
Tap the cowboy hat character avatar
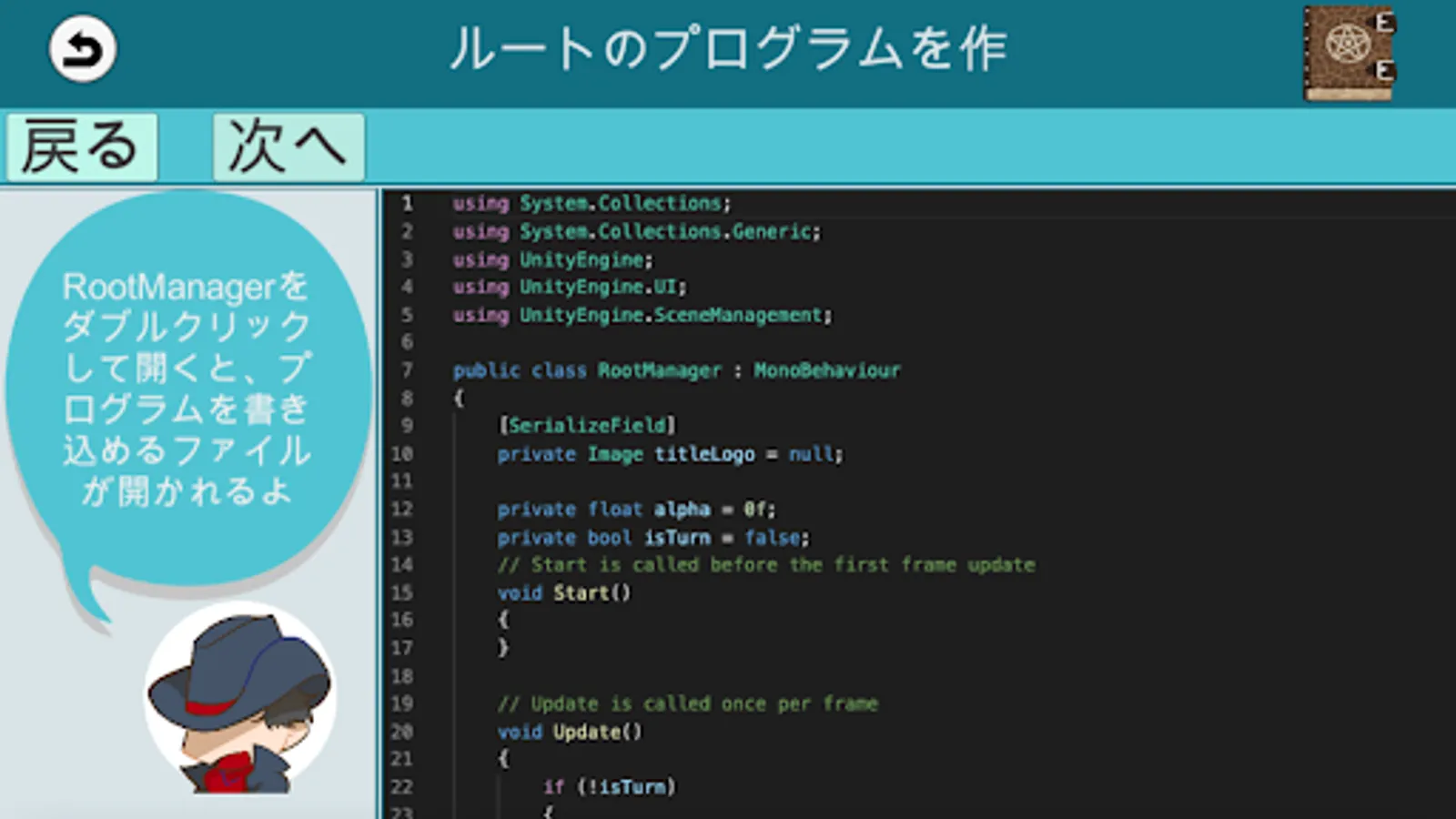click(x=239, y=699)
